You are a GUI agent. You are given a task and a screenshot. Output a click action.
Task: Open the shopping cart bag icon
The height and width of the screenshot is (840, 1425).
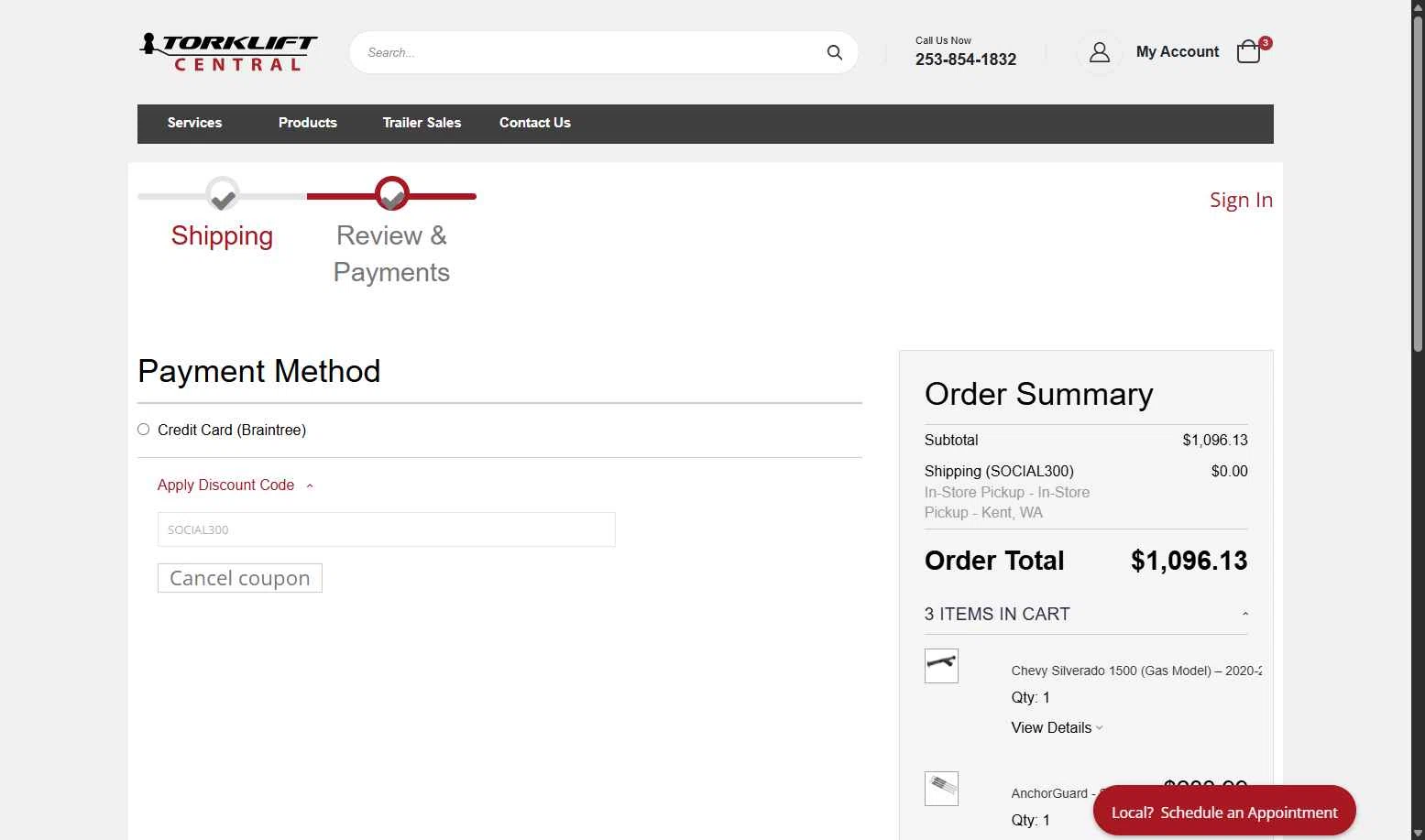(1248, 52)
